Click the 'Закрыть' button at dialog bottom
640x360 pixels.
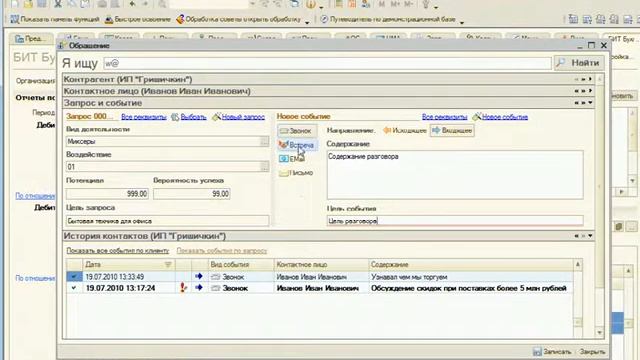click(592, 351)
